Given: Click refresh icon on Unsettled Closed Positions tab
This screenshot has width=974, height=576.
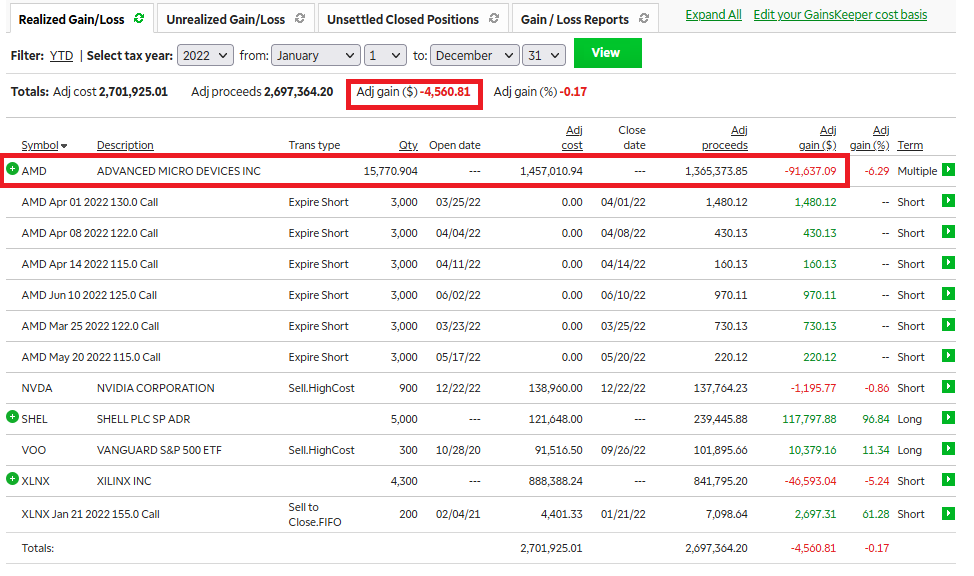Looking at the screenshot, I should (493, 19).
